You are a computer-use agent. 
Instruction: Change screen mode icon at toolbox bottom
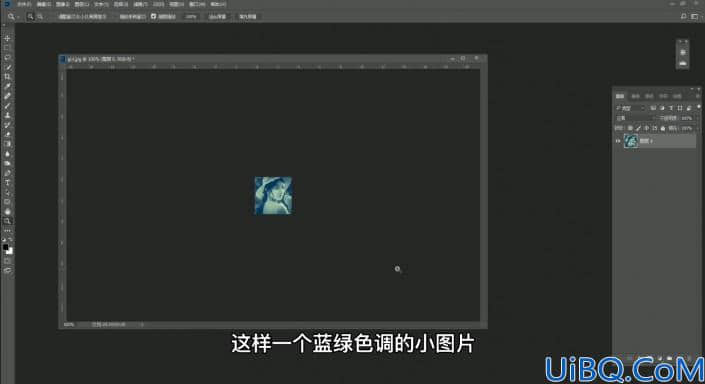coord(7,270)
